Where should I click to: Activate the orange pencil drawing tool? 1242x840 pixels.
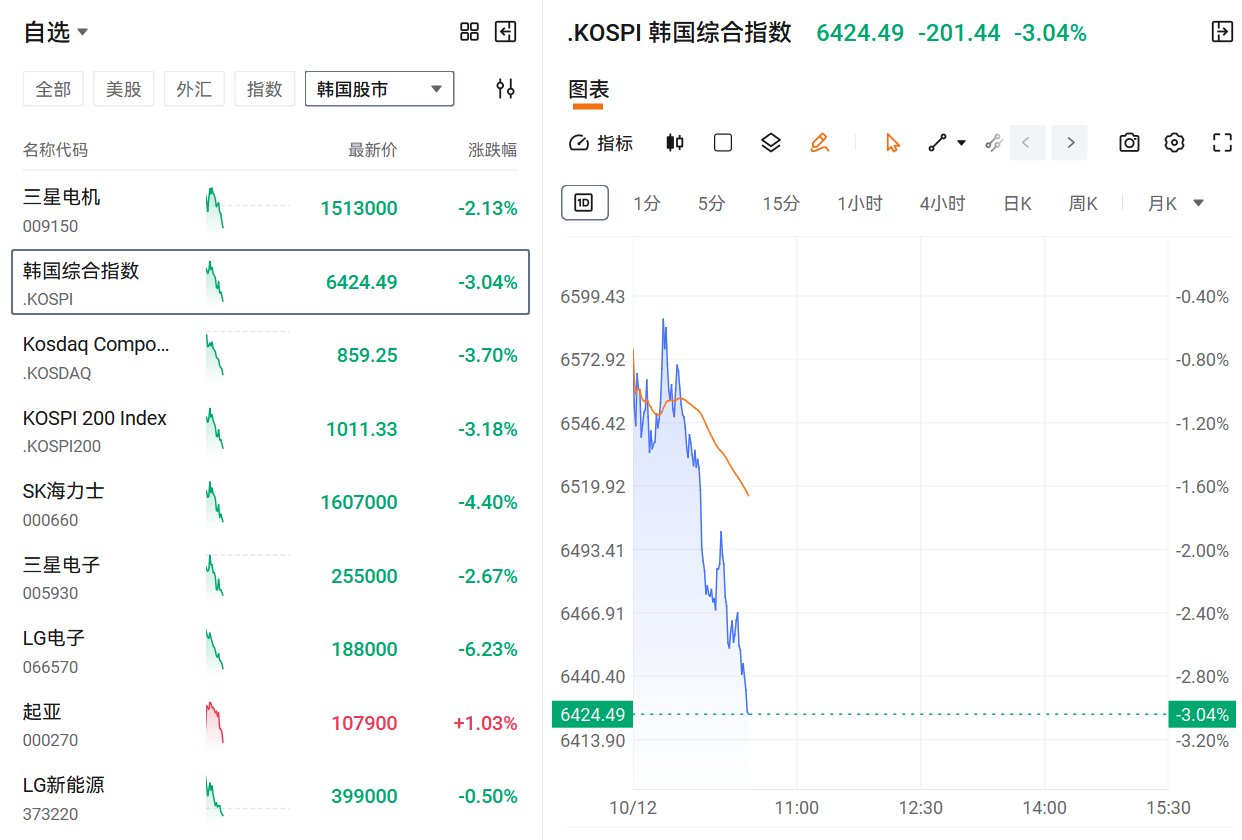(x=820, y=143)
